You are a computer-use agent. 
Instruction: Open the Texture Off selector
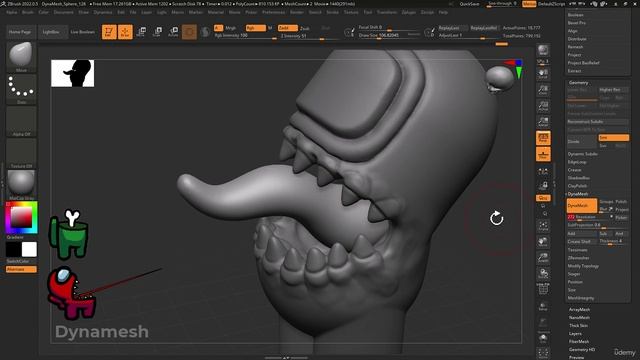[21, 153]
